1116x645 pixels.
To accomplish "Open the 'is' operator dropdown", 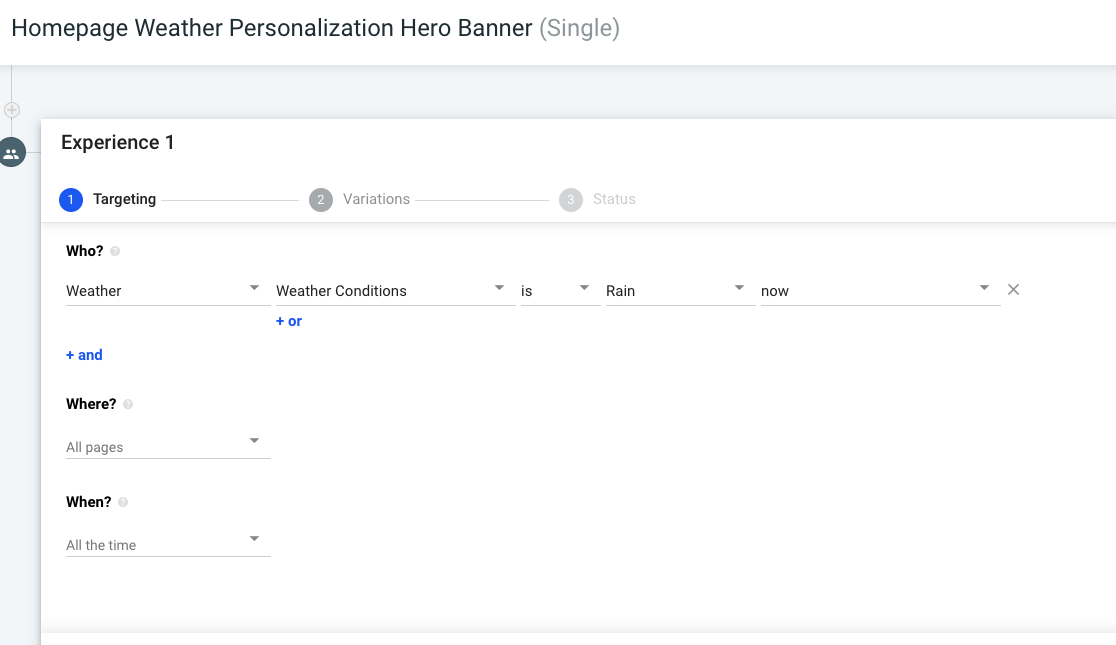I will (x=560, y=290).
